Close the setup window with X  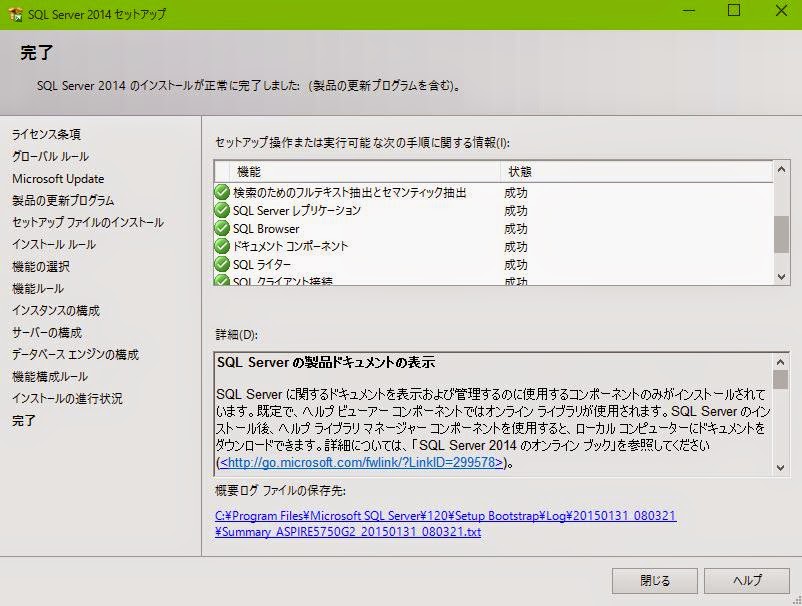coord(781,11)
